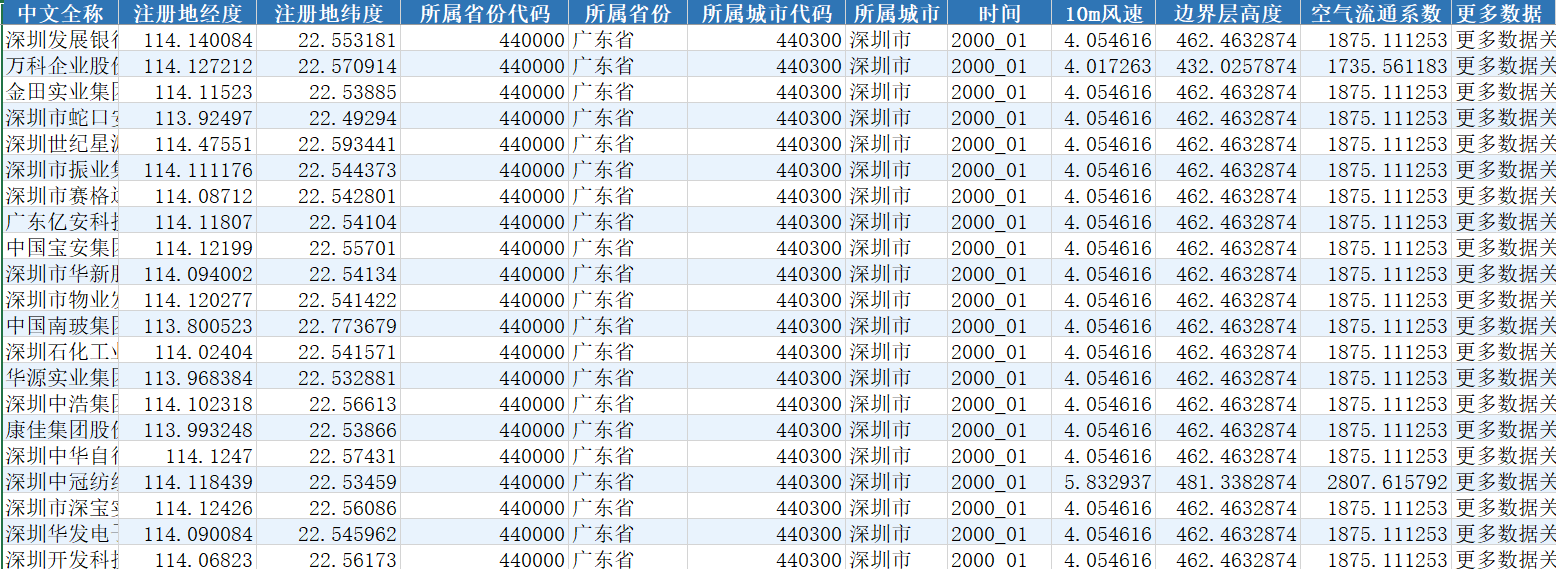Click 所属城市代码 440300 in the 康佳集团 row
The height and width of the screenshot is (569, 1556).
pyautogui.click(x=766, y=431)
